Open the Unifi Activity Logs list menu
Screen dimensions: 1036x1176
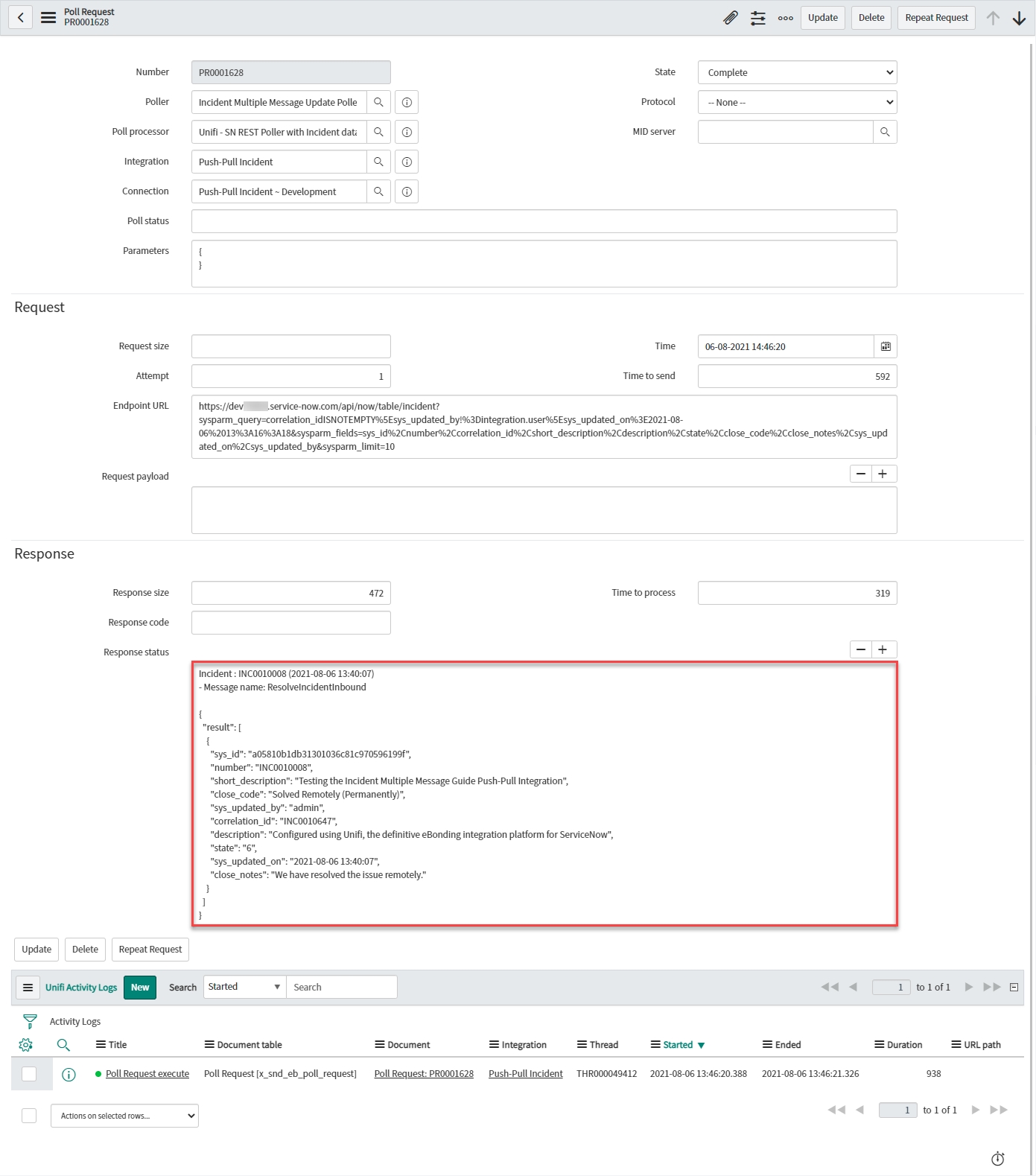pos(28,988)
